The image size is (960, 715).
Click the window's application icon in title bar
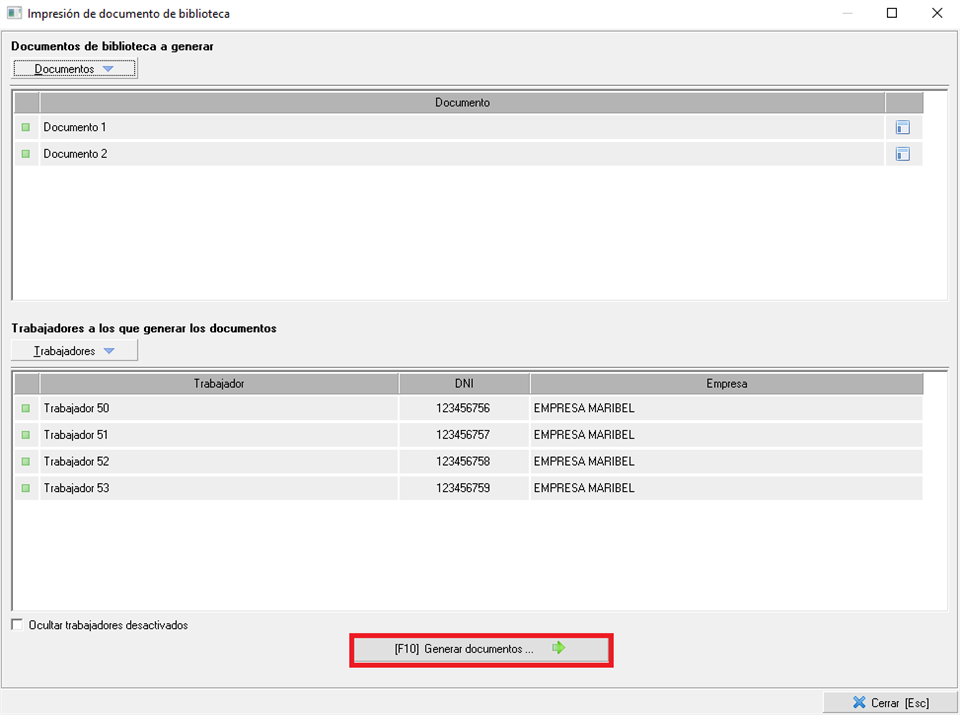coord(15,14)
